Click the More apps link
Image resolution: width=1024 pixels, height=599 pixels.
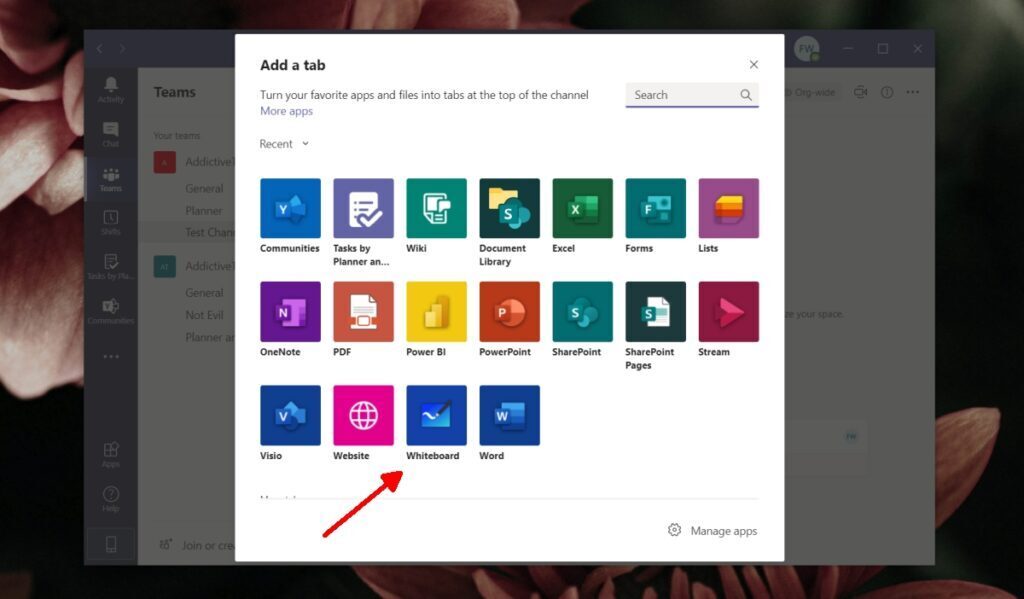[286, 110]
